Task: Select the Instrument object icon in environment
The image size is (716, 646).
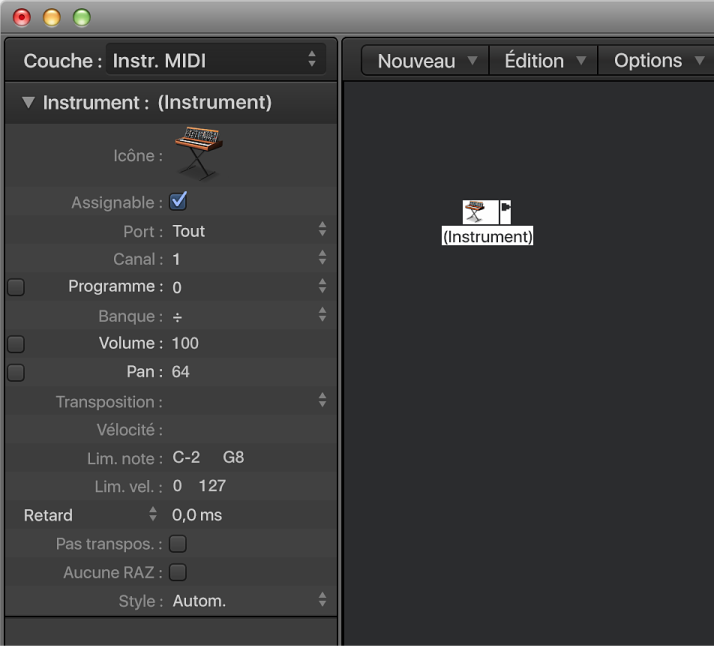Action: (x=475, y=212)
